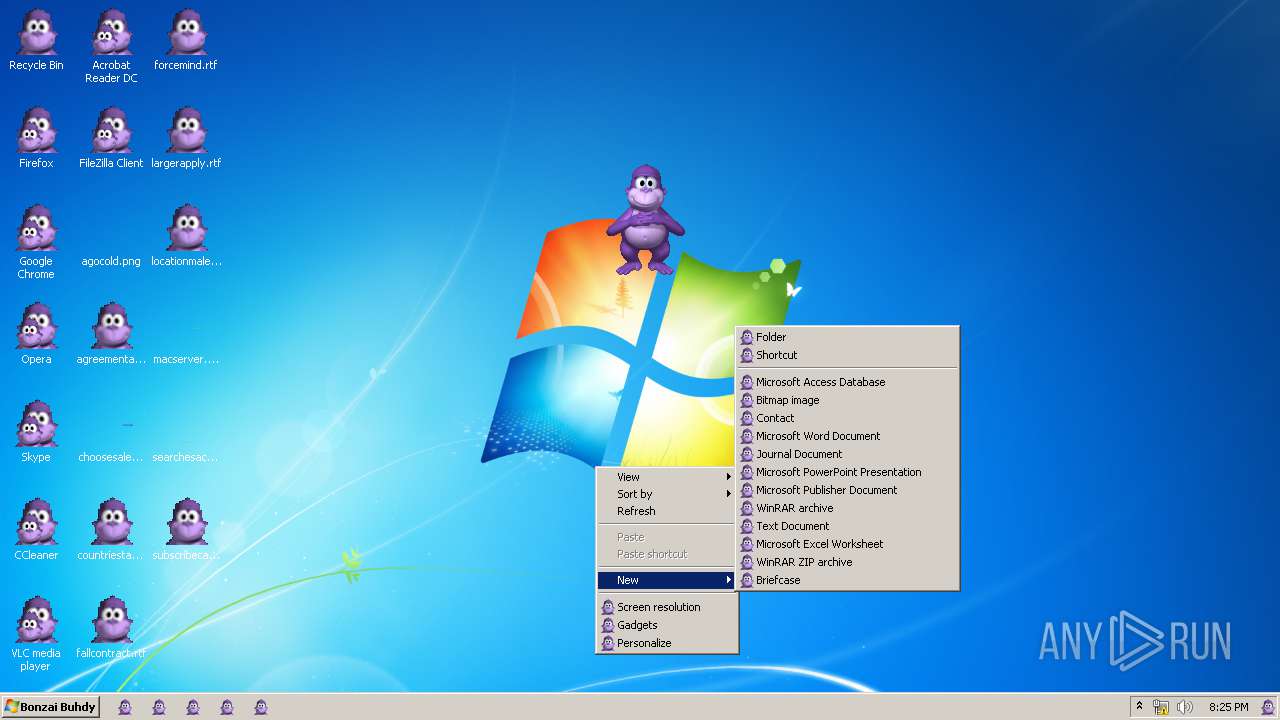Viewport: 1280px width, 720px height.
Task: Select the agocold.png file label
Action: [x=111, y=262]
